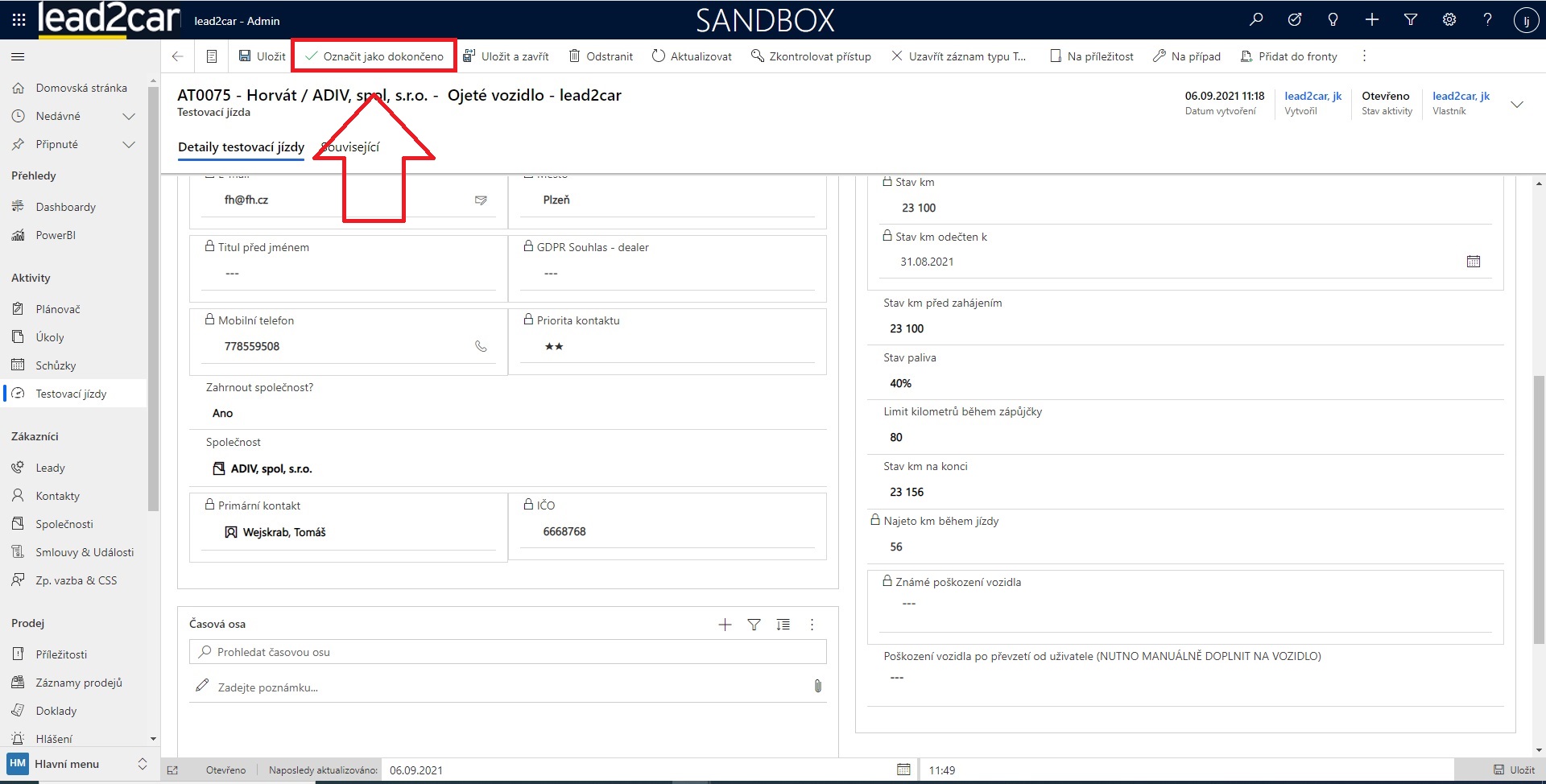The height and width of the screenshot is (784, 1546).
Task: Click the attachment paperclip icon in note field
Action: [817, 687]
